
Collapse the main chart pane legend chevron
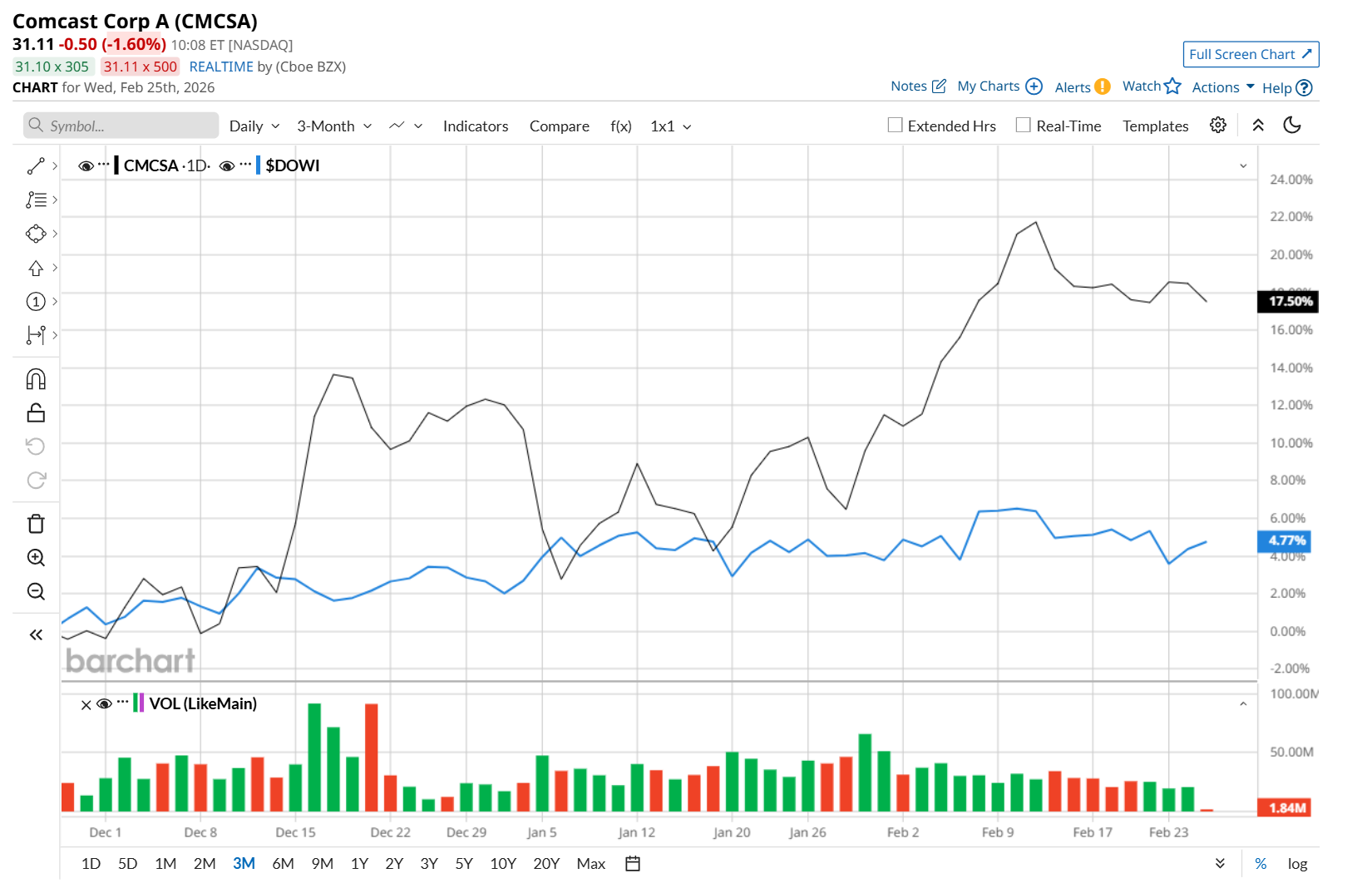(x=1243, y=165)
